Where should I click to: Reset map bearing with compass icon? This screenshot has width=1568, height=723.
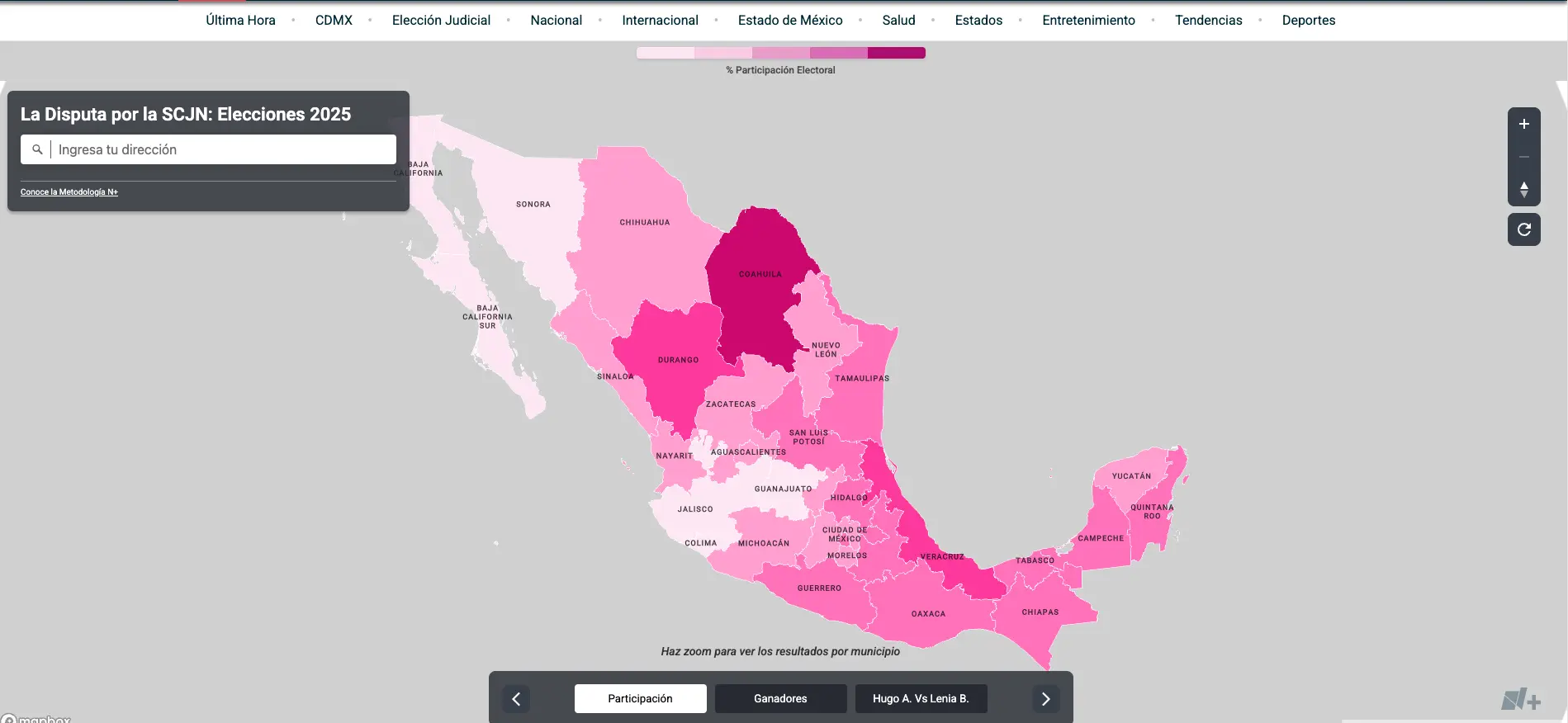[x=1523, y=190]
